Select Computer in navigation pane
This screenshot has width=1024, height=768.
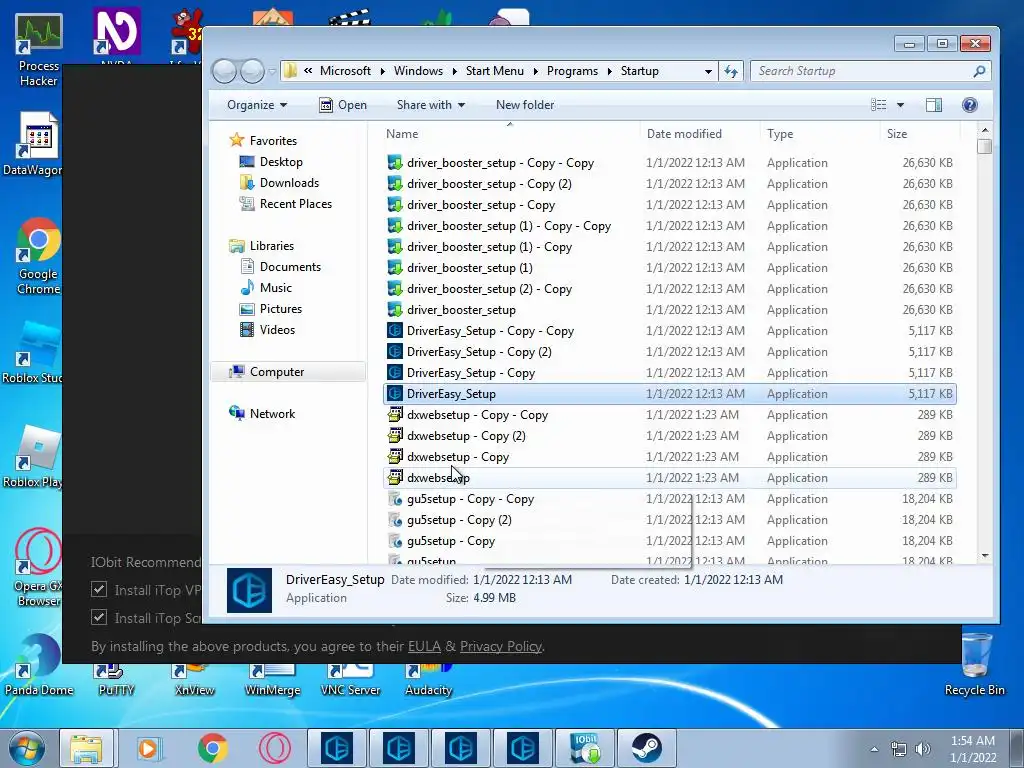(277, 372)
